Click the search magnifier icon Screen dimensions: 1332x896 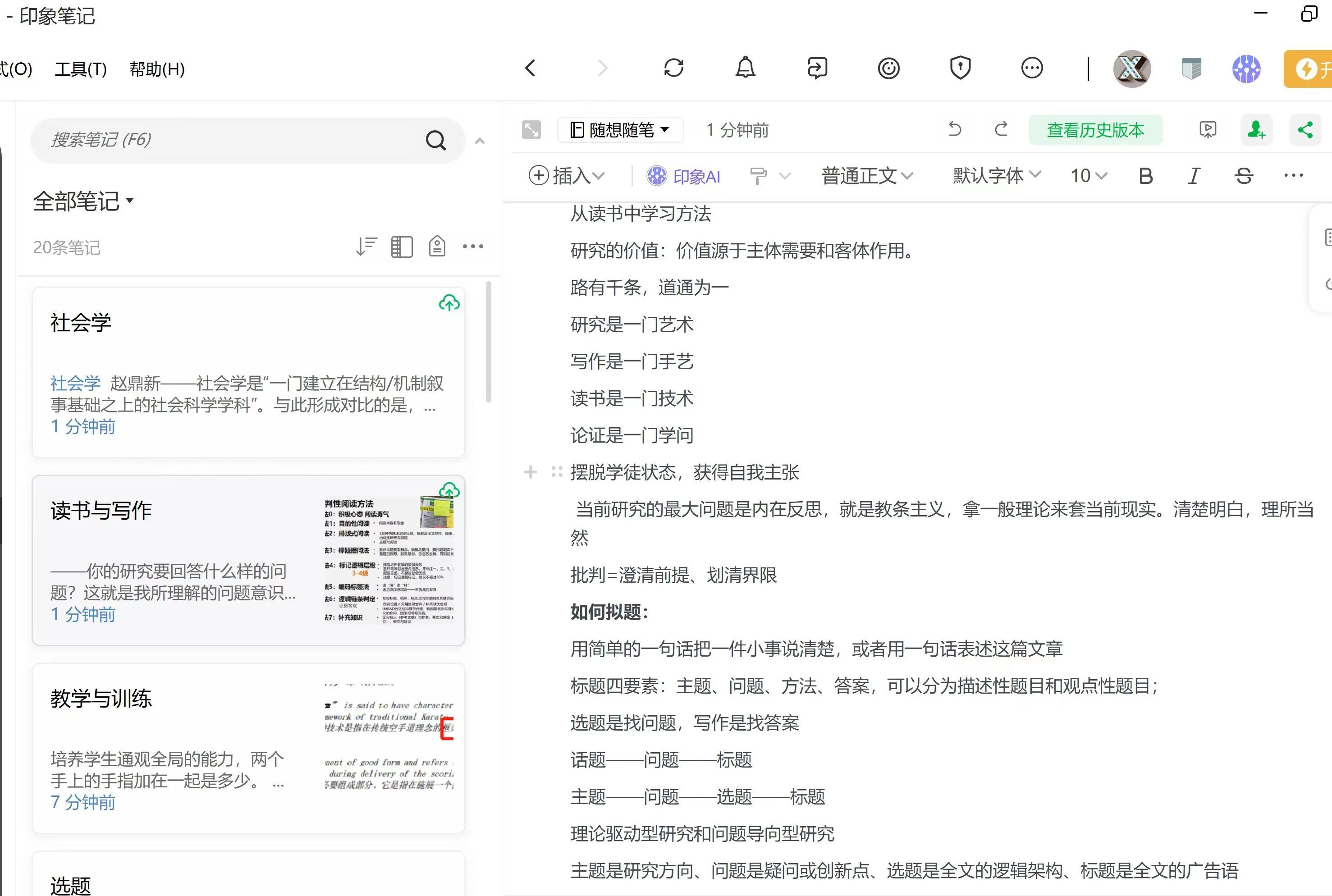click(435, 140)
